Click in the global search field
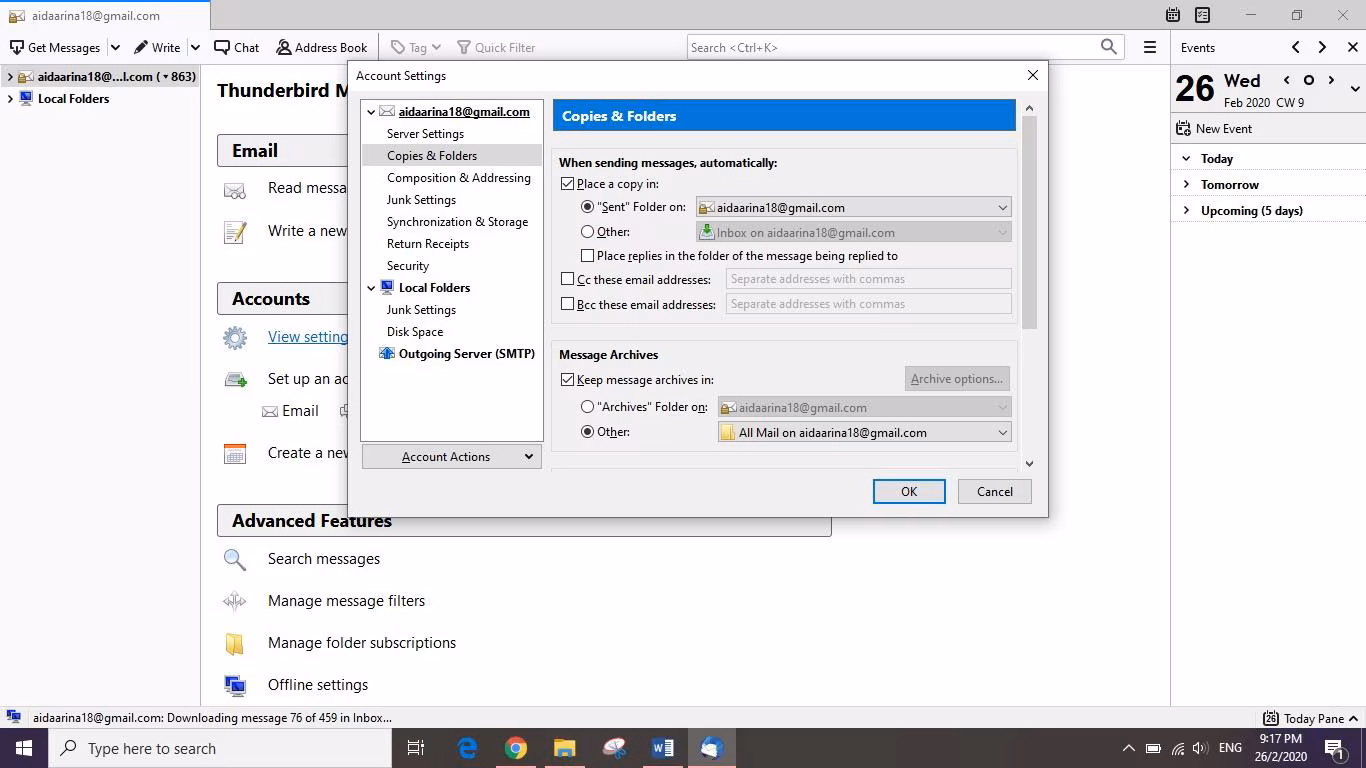This screenshot has width=1366, height=768. click(x=893, y=47)
